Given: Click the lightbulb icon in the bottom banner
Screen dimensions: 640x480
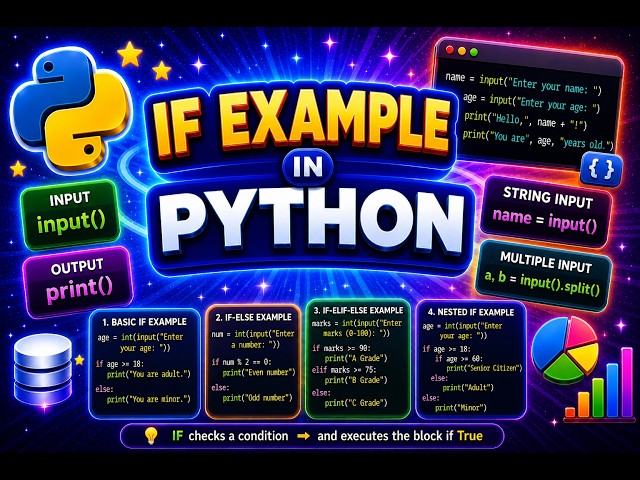Looking at the screenshot, I should (151, 436).
